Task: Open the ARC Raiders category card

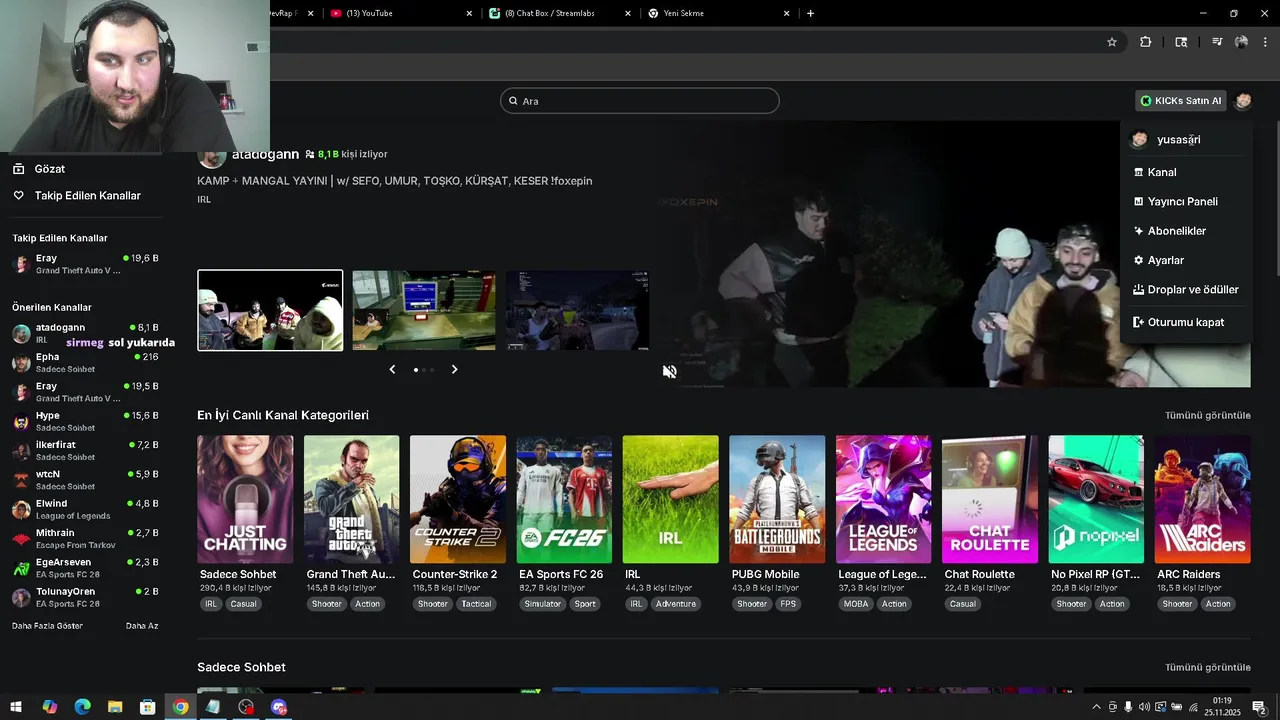Action: (1202, 499)
